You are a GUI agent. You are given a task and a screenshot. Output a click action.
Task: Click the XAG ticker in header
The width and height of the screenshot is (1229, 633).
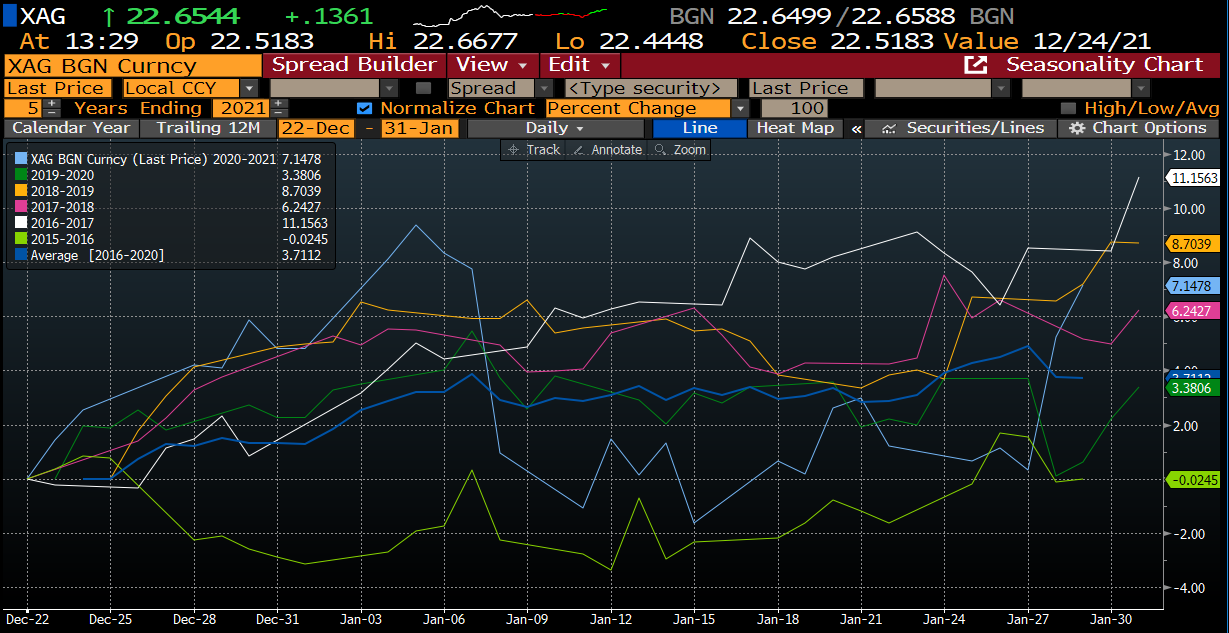(x=44, y=16)
